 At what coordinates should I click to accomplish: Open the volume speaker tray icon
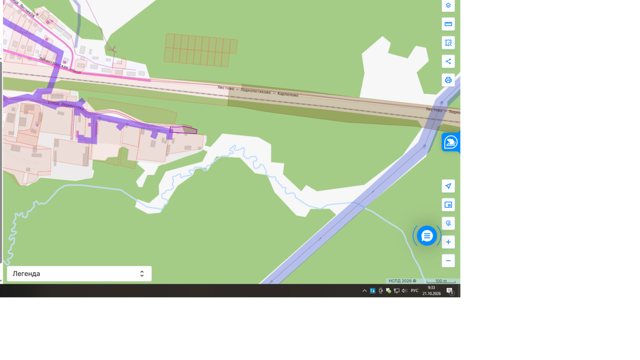click(x=404, y=291)
